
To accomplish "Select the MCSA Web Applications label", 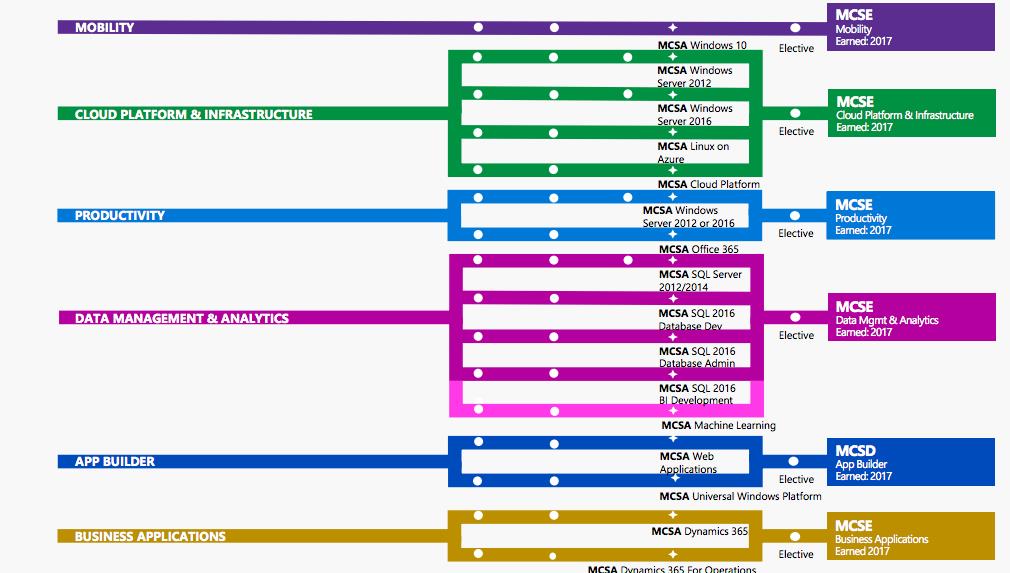I will coord(688,462).
